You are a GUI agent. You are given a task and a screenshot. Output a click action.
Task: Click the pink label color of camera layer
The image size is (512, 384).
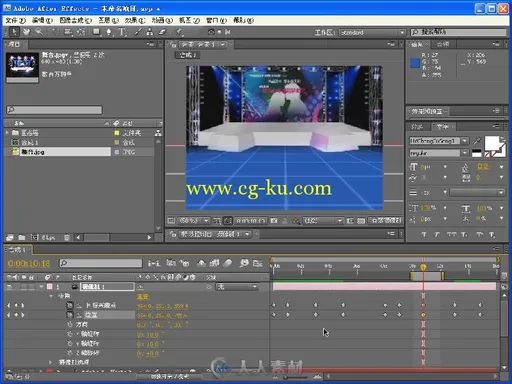[49, 286]
